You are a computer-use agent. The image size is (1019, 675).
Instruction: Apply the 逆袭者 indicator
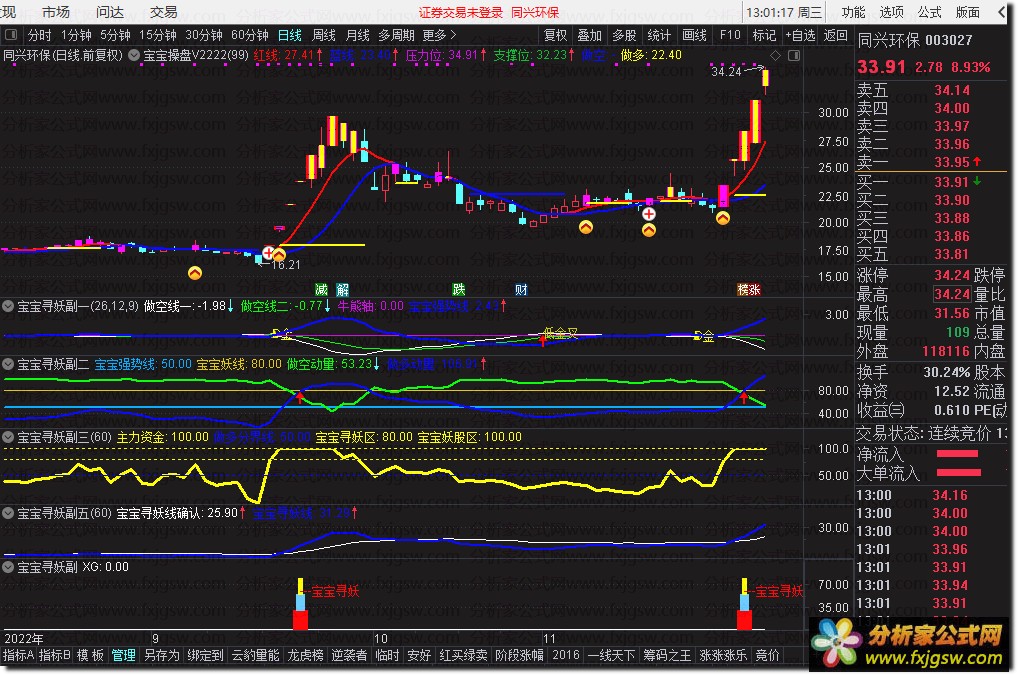click(x=349, y=656)
